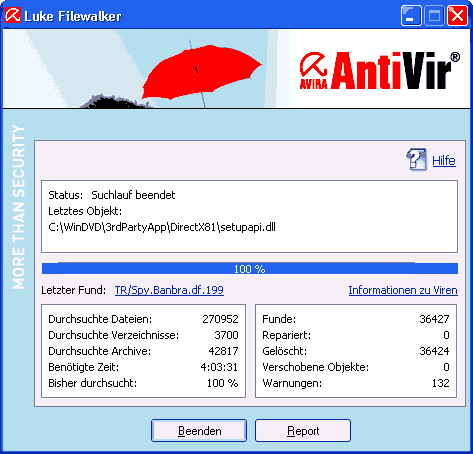Open the TR/Spy.Banbra.df.199 detection link
Viewport: 473px width, 454px height.
point(169,290)
